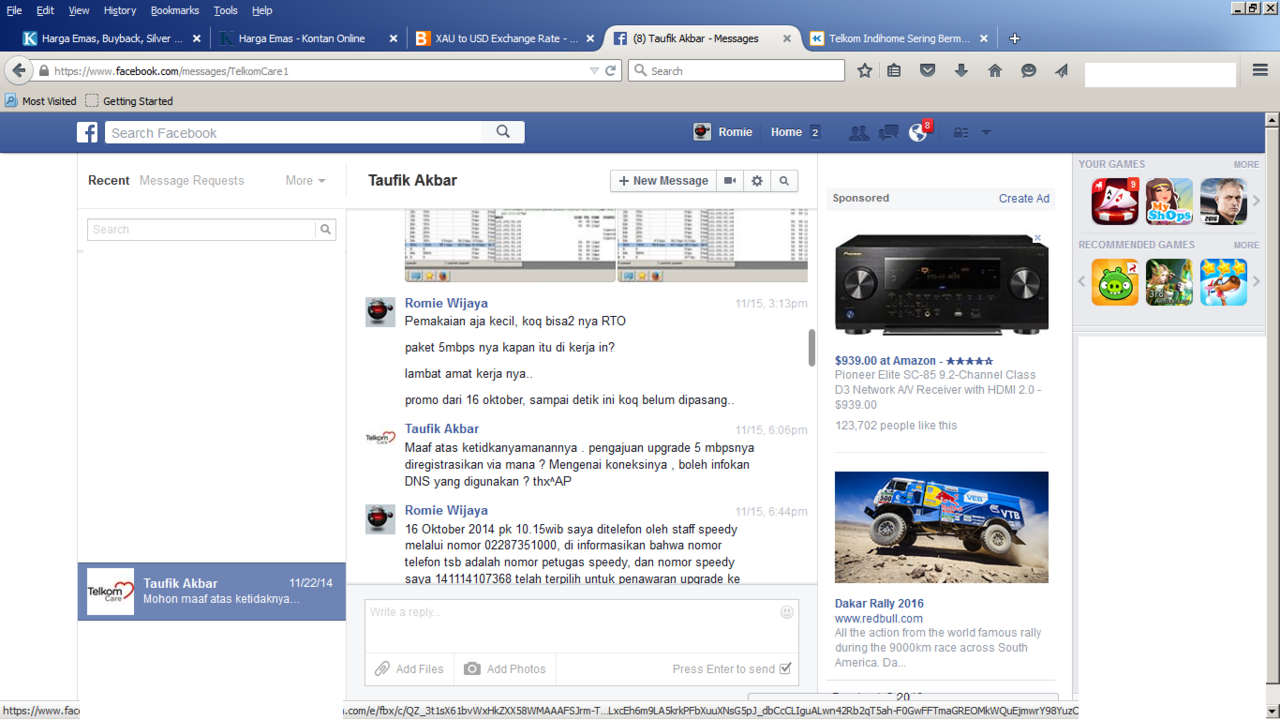Open the URL bar history dropdown arrow

coord(594,71)
